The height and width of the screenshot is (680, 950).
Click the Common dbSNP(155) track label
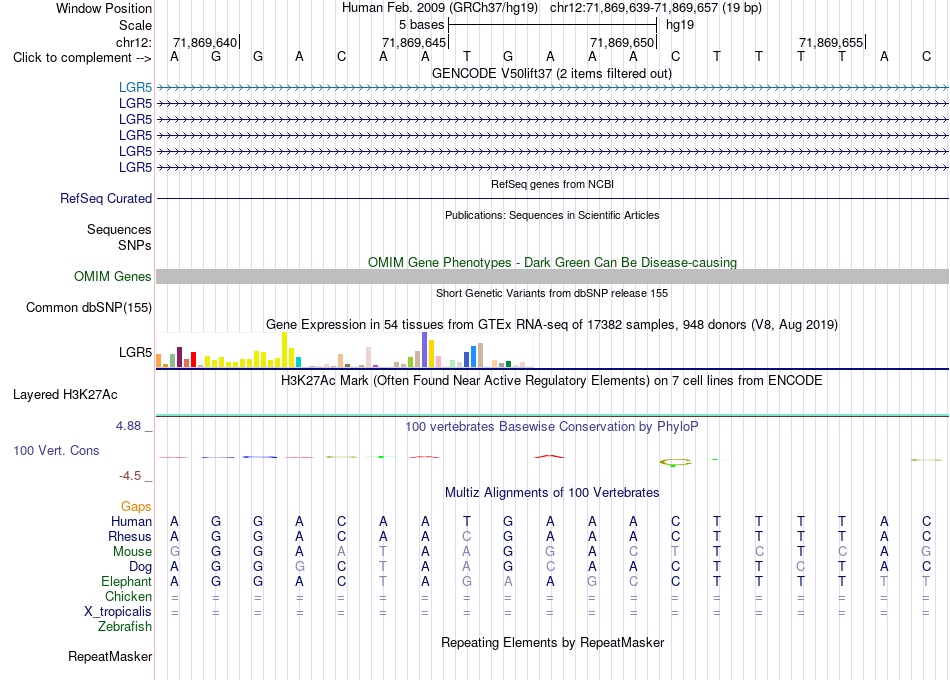[x=89, y=307]
